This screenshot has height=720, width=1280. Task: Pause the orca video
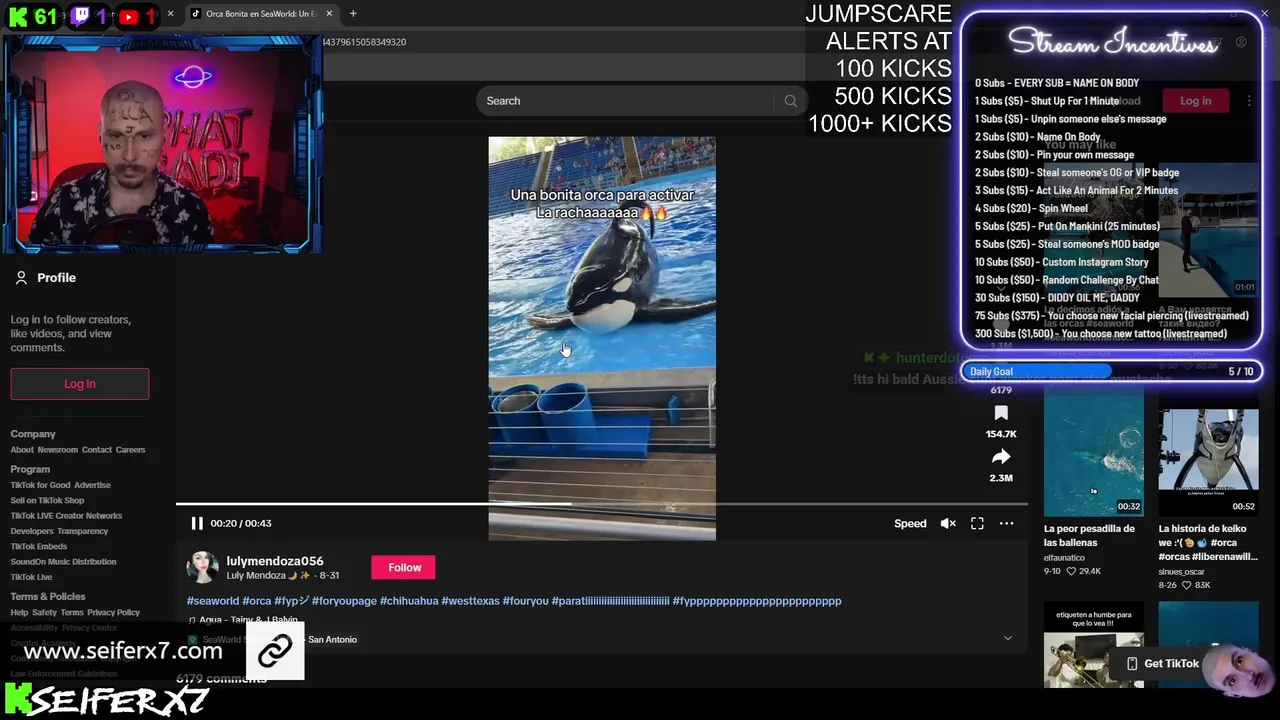(x=197, y=523)
